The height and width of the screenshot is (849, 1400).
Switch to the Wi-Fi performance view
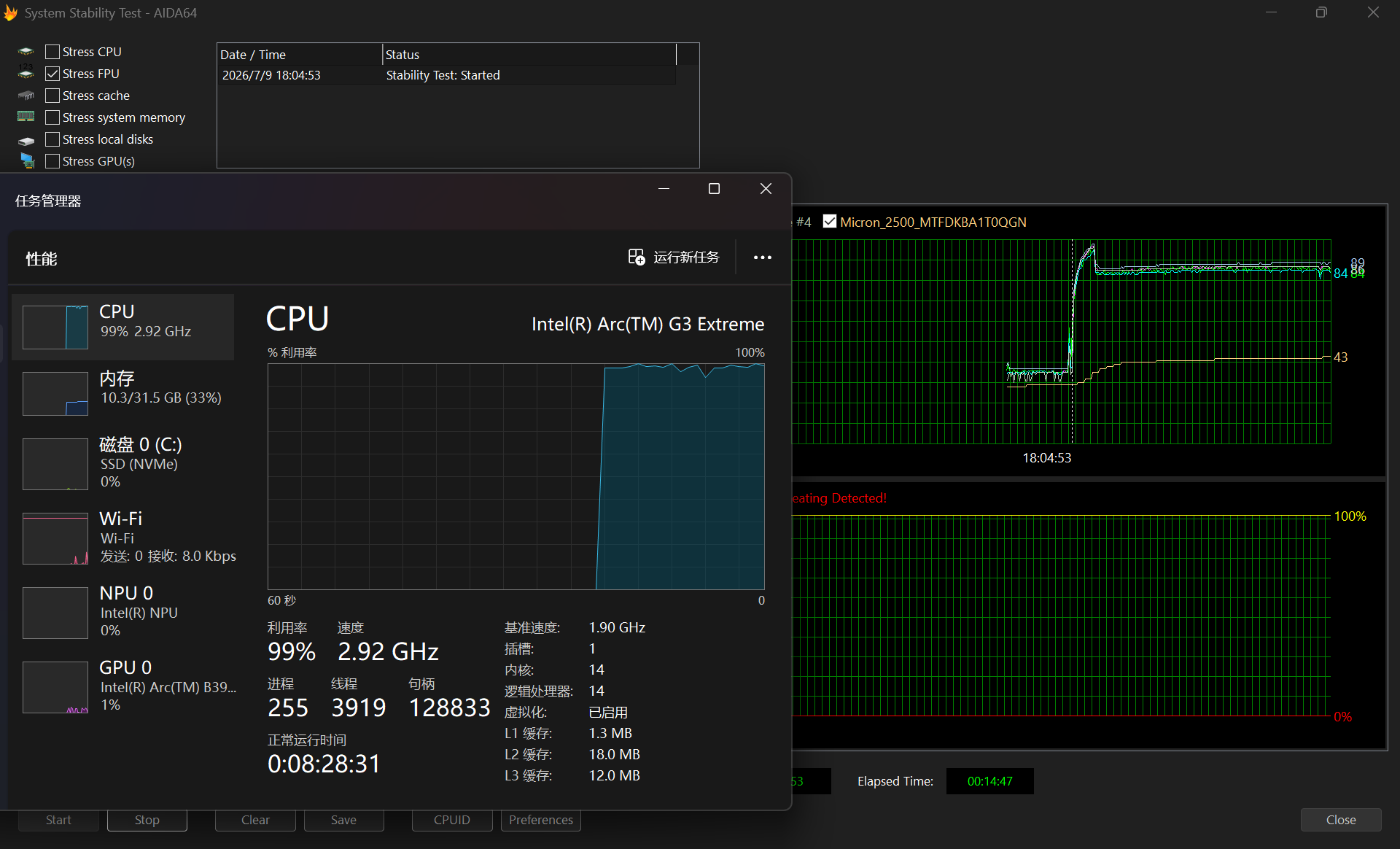[x=122, y=538]
